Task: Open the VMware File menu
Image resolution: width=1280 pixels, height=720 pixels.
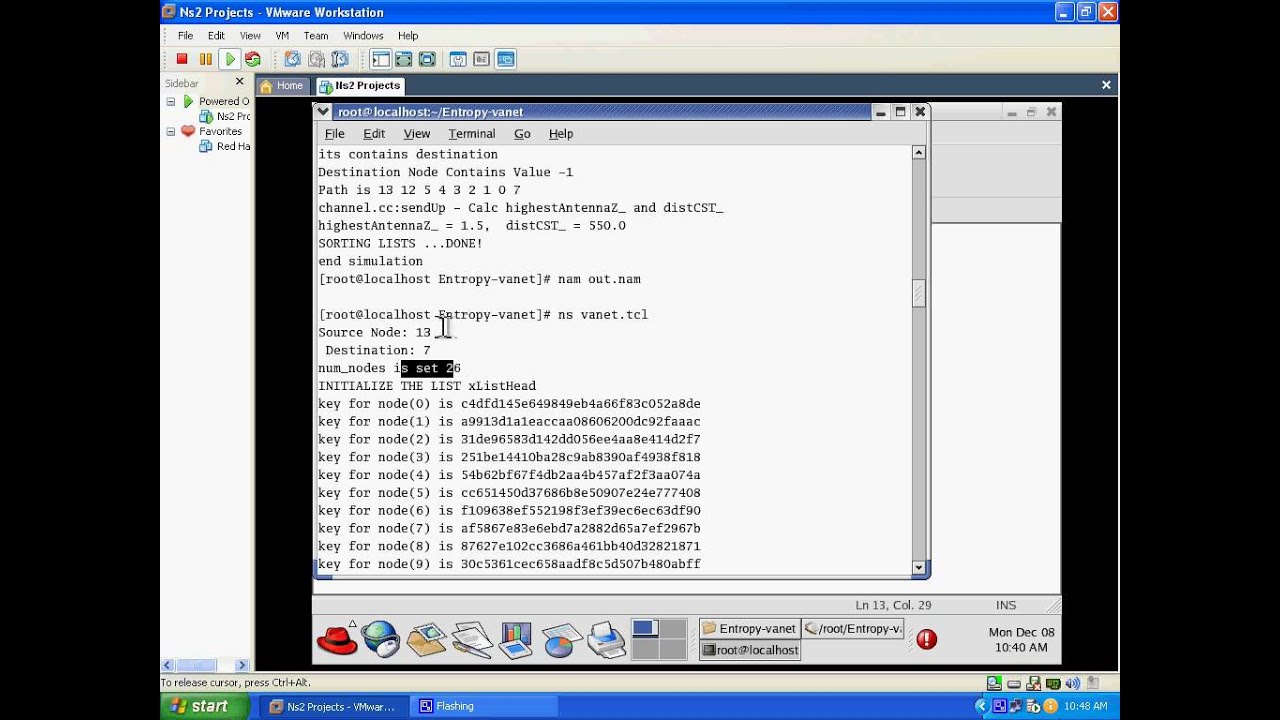Action: tap(186, 36)
